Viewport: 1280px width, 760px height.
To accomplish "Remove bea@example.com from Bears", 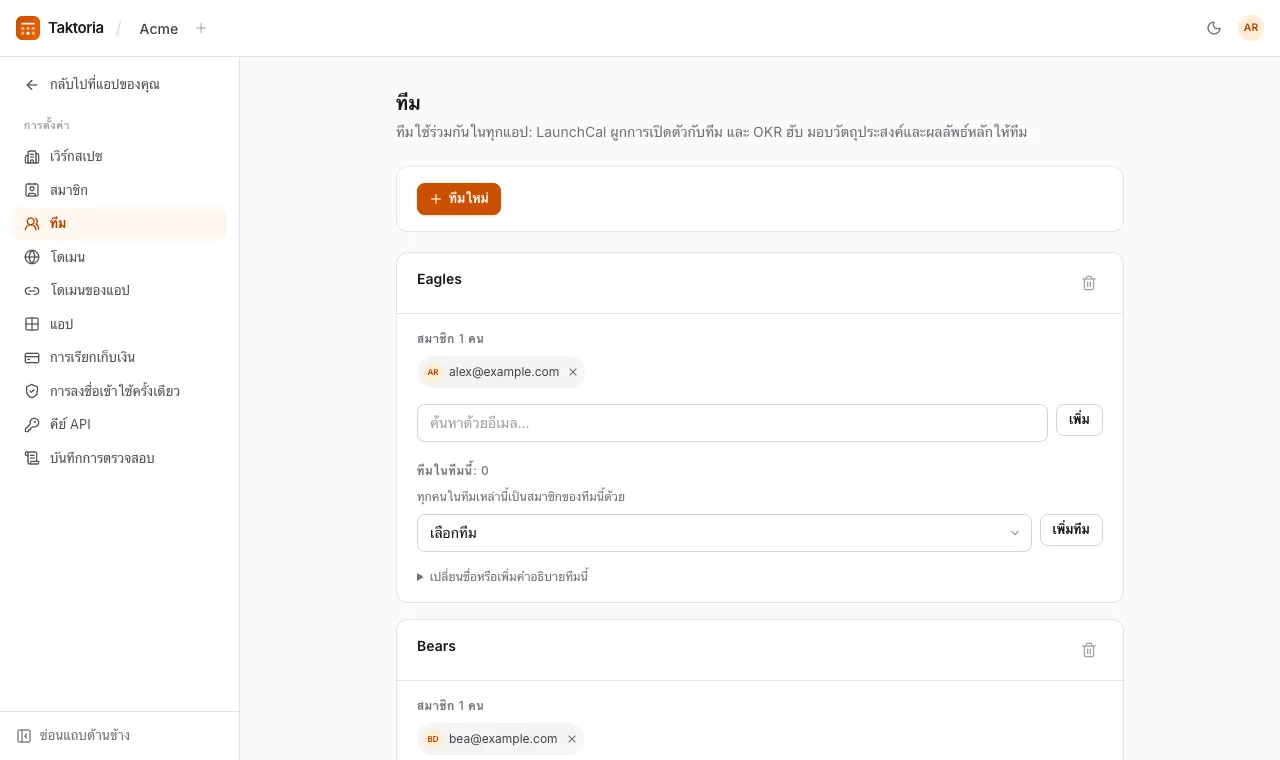I will tap(572, 739).
